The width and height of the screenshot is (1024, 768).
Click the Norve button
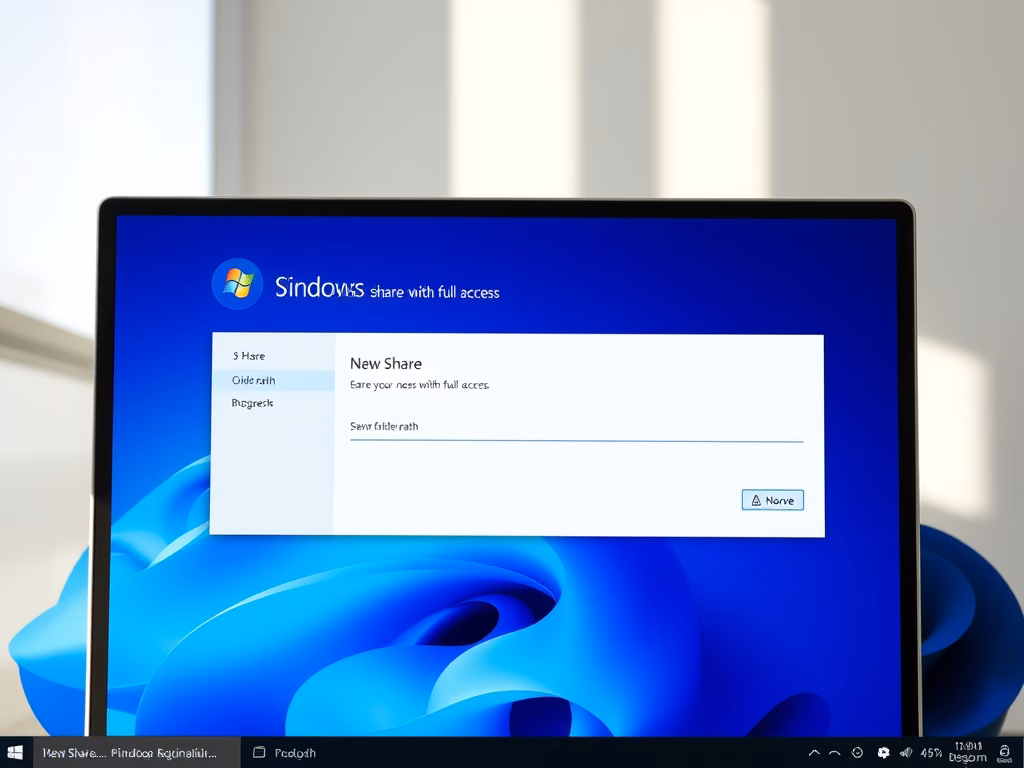773,500
